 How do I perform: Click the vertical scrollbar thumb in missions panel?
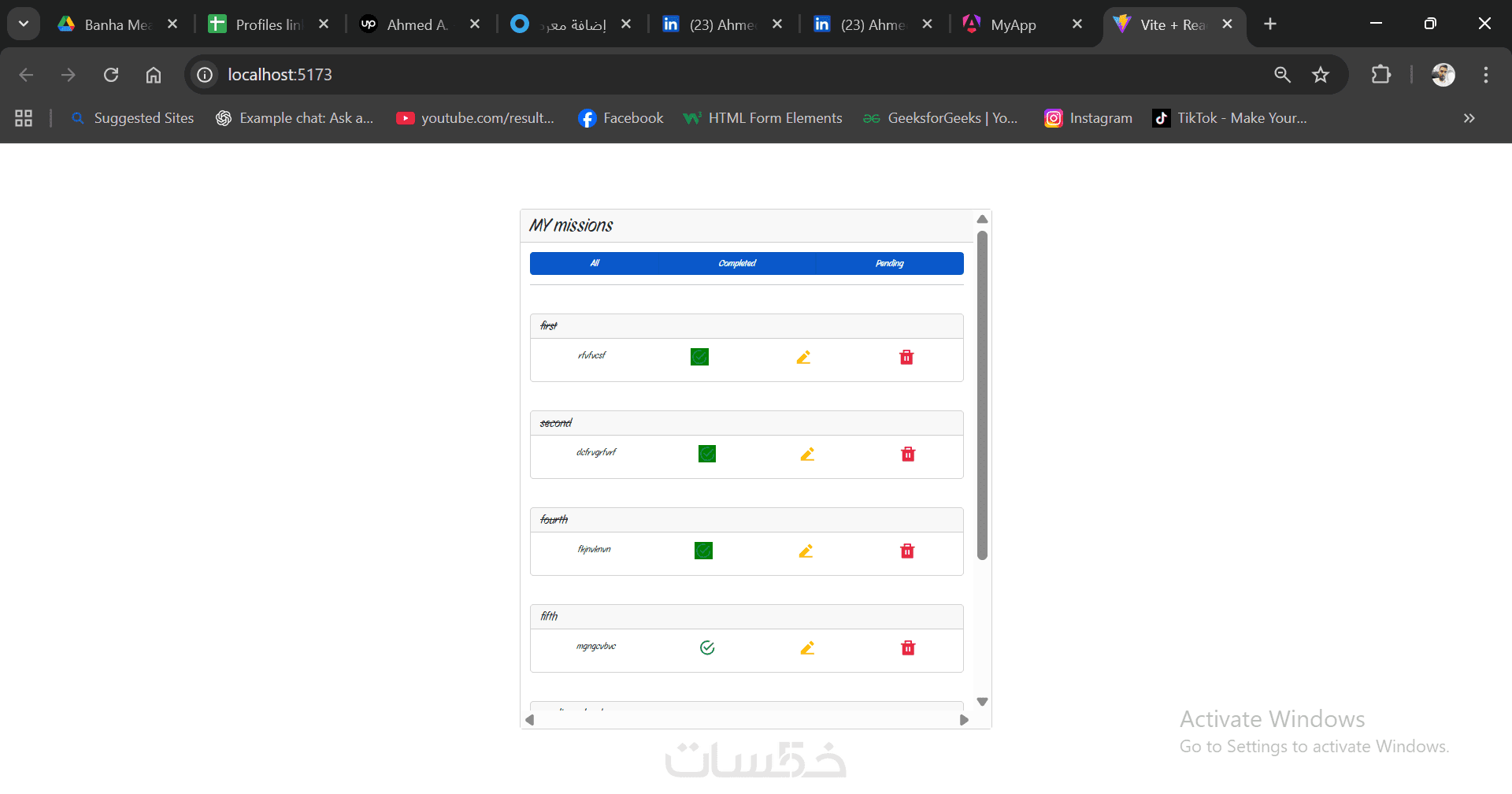[982, 395]
